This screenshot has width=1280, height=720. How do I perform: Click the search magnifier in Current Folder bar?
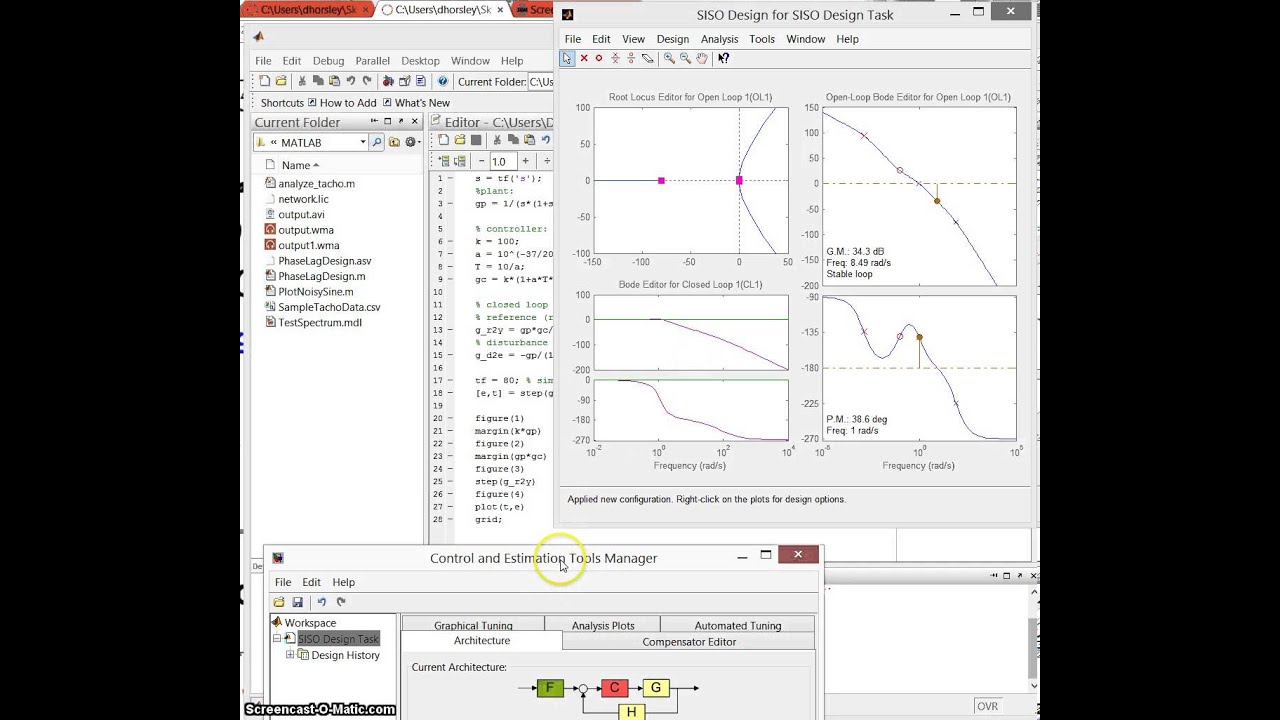(x=377, y=142)
